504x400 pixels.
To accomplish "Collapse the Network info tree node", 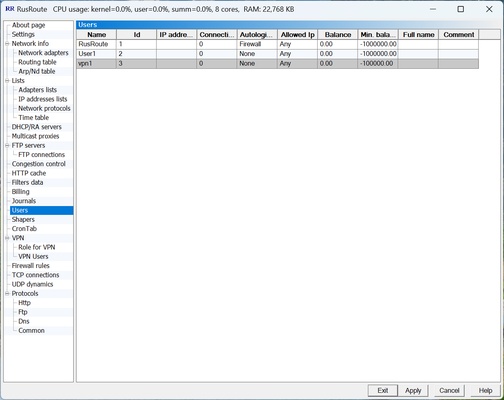I will [7, 44].
